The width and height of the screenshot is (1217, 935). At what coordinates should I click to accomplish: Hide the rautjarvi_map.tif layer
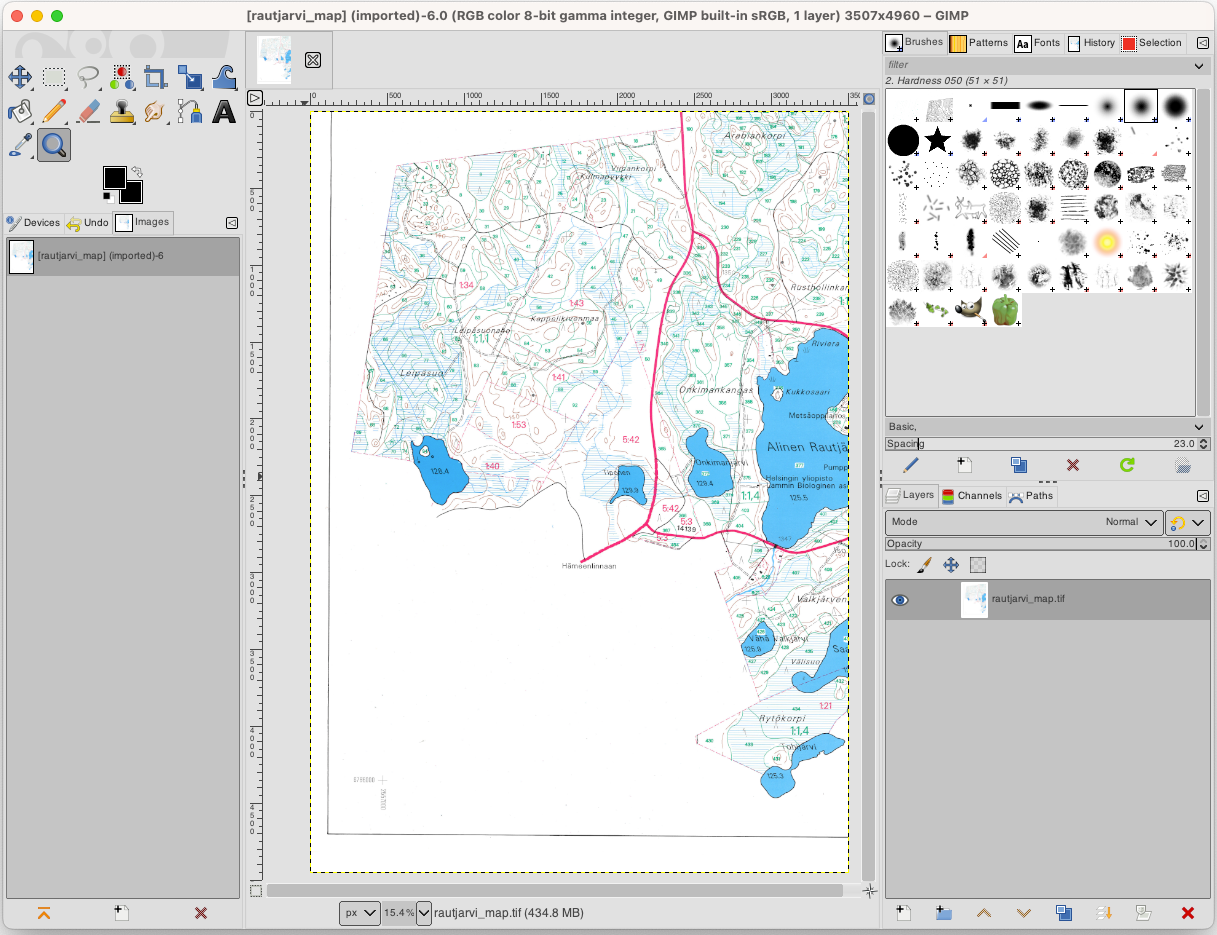pos(899,599)
